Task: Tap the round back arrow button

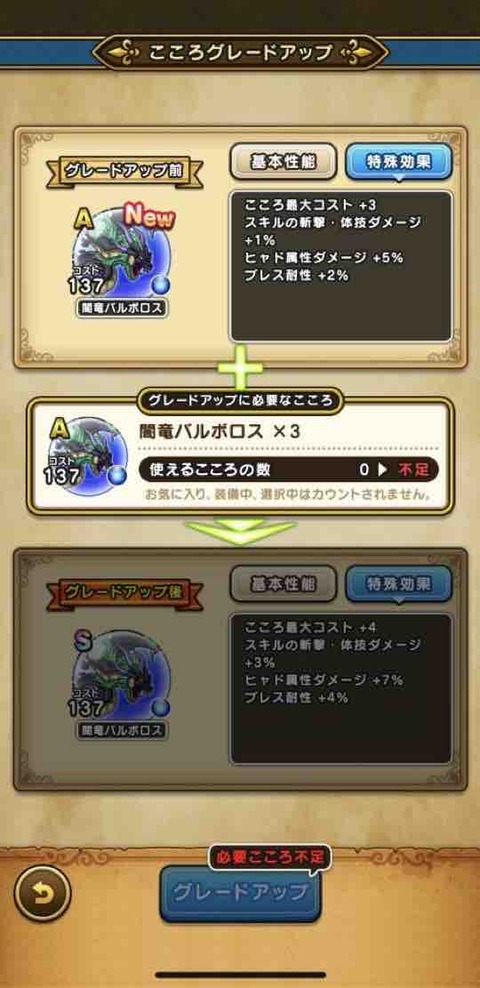Action: [42, 893]
